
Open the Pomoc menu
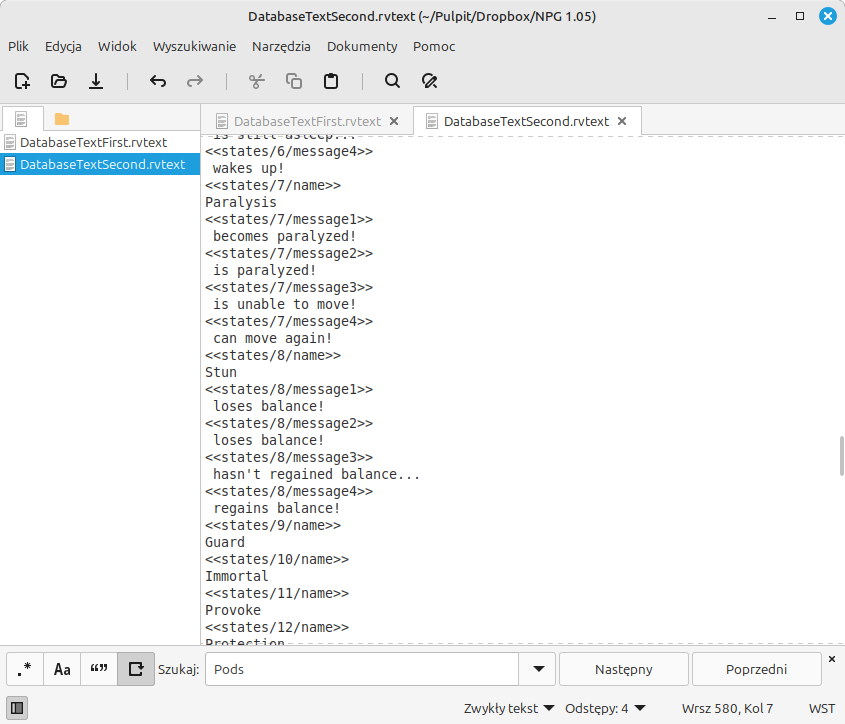pos(434,46)
